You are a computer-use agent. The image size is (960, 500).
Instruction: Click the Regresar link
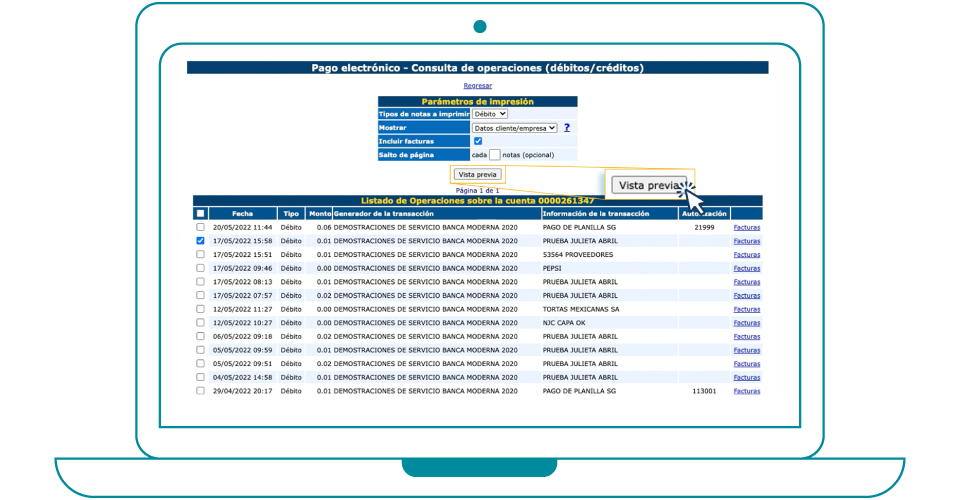478,86
